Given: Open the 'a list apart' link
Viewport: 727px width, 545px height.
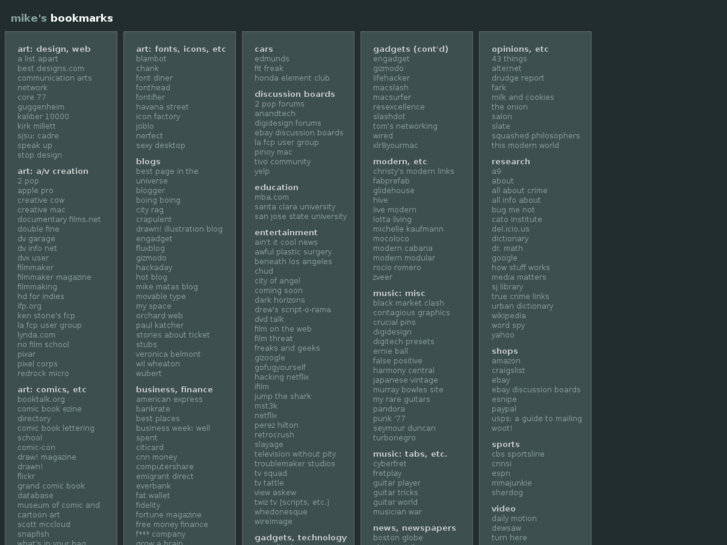Looking at the screenshot, I should point(37,59).
